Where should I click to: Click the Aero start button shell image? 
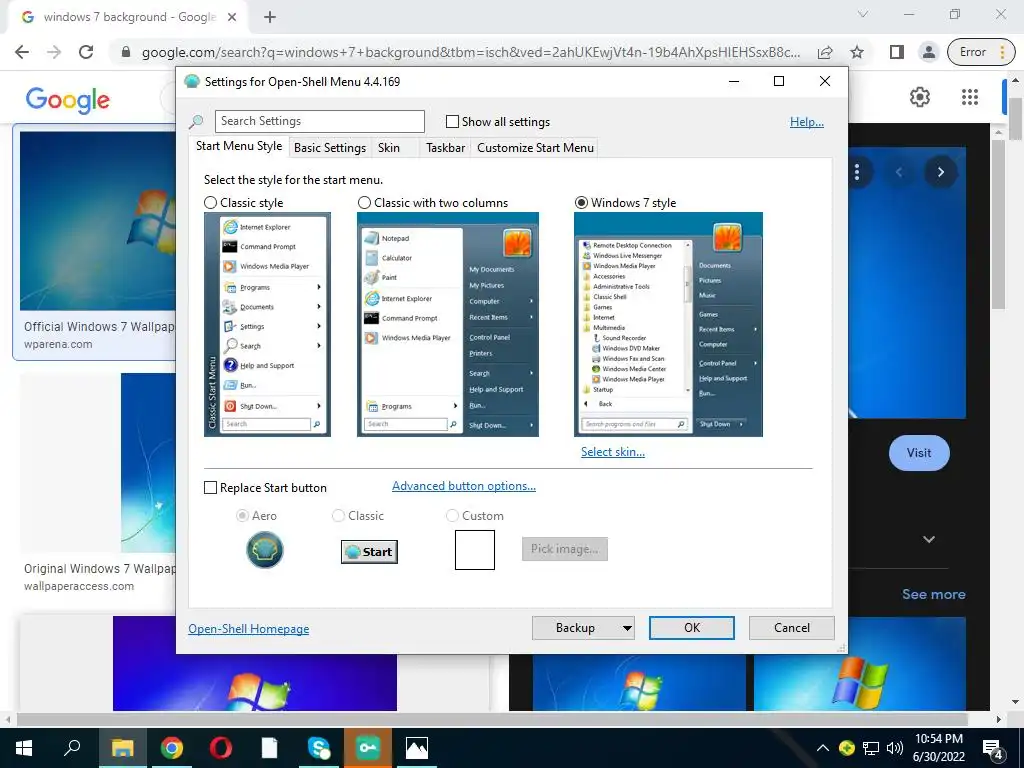tap(264, 550)
